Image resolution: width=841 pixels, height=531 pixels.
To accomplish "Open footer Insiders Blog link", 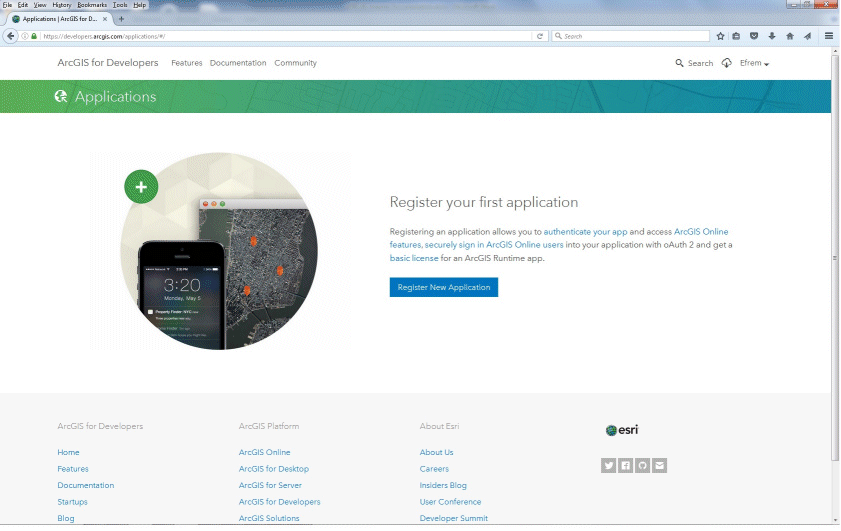I will tap(443, 485).
